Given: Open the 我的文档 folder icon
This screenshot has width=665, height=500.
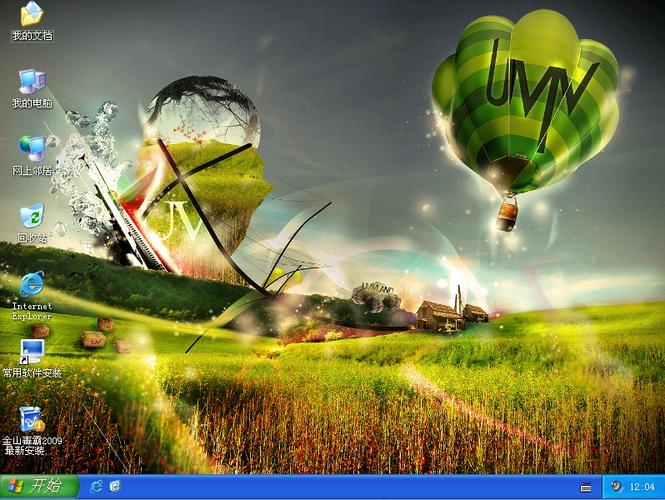Looking at the screenshot, I should click(x=31, y=14).
